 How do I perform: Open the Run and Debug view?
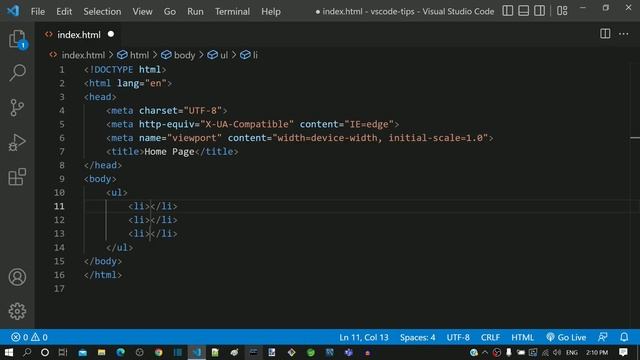click(17, 142)
